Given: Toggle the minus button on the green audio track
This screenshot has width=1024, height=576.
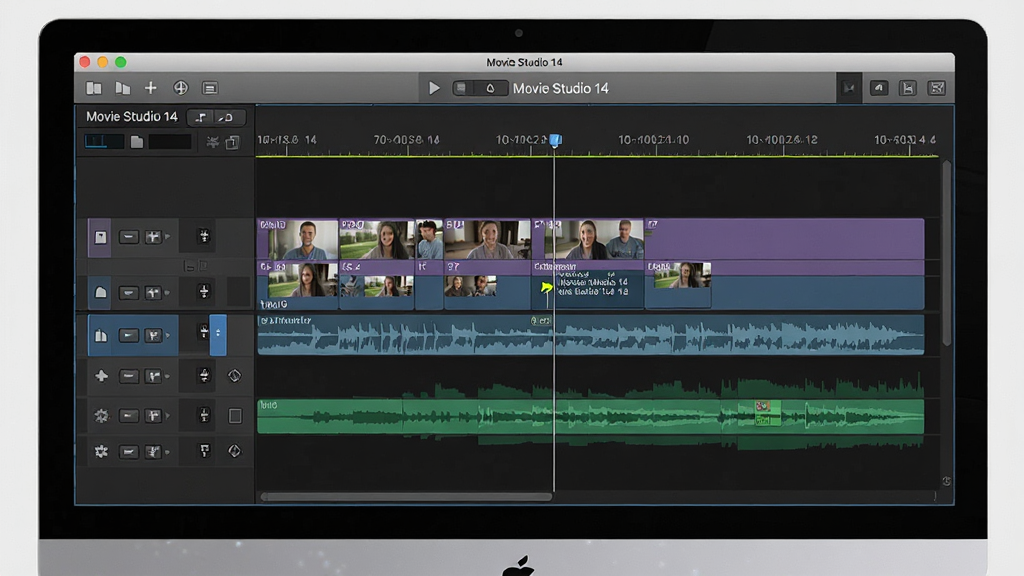Looking at the screenshot, I should coord(129,416).
